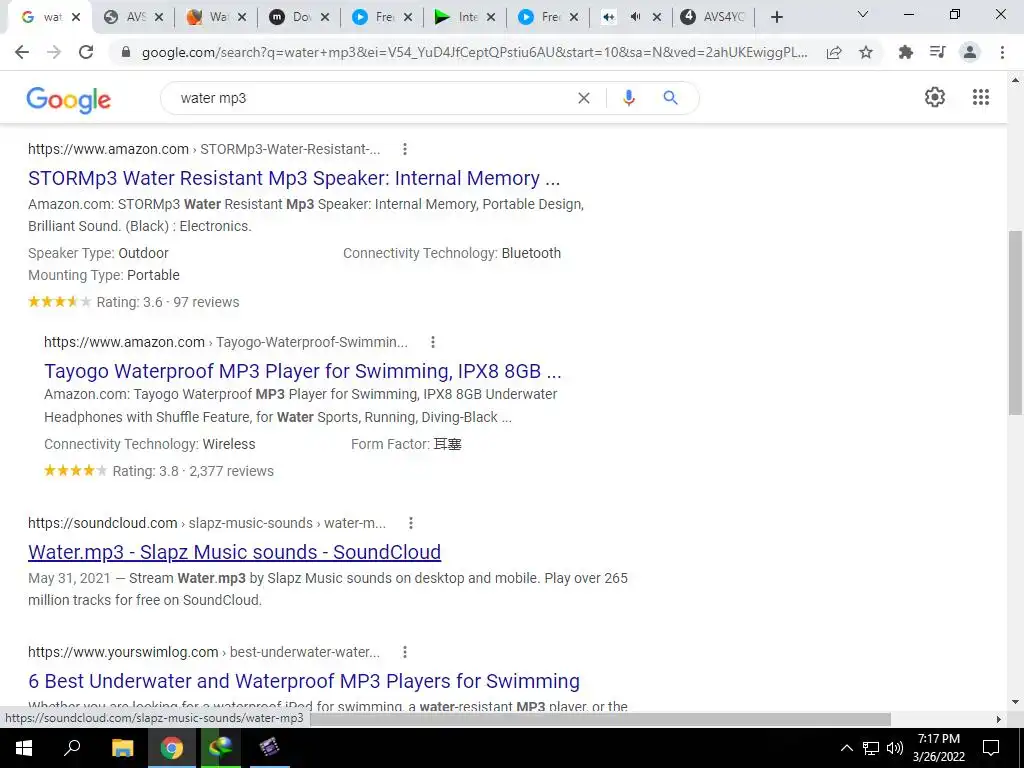Image resolution: width=1024 pixels, height=768 pixels.
Task: Open 6 Best Underwater and Waterproof MP3 Players link
Action: (x=304, y=681)
